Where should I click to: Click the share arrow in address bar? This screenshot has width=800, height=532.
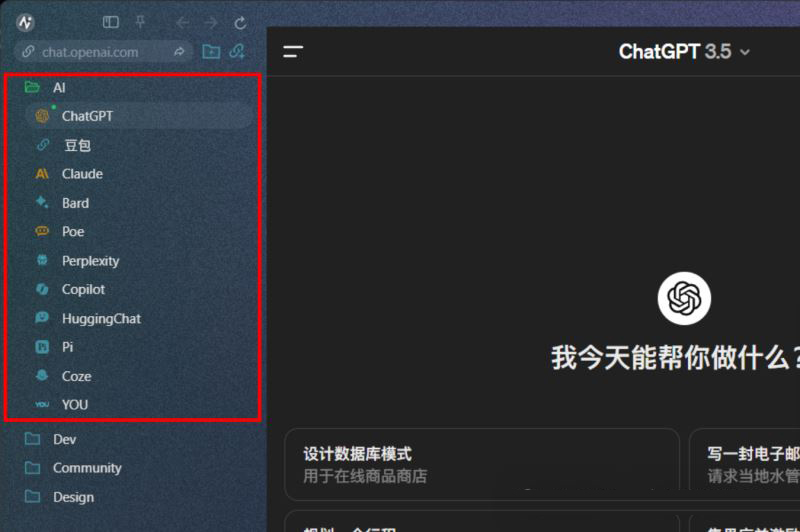click(179, 52)
